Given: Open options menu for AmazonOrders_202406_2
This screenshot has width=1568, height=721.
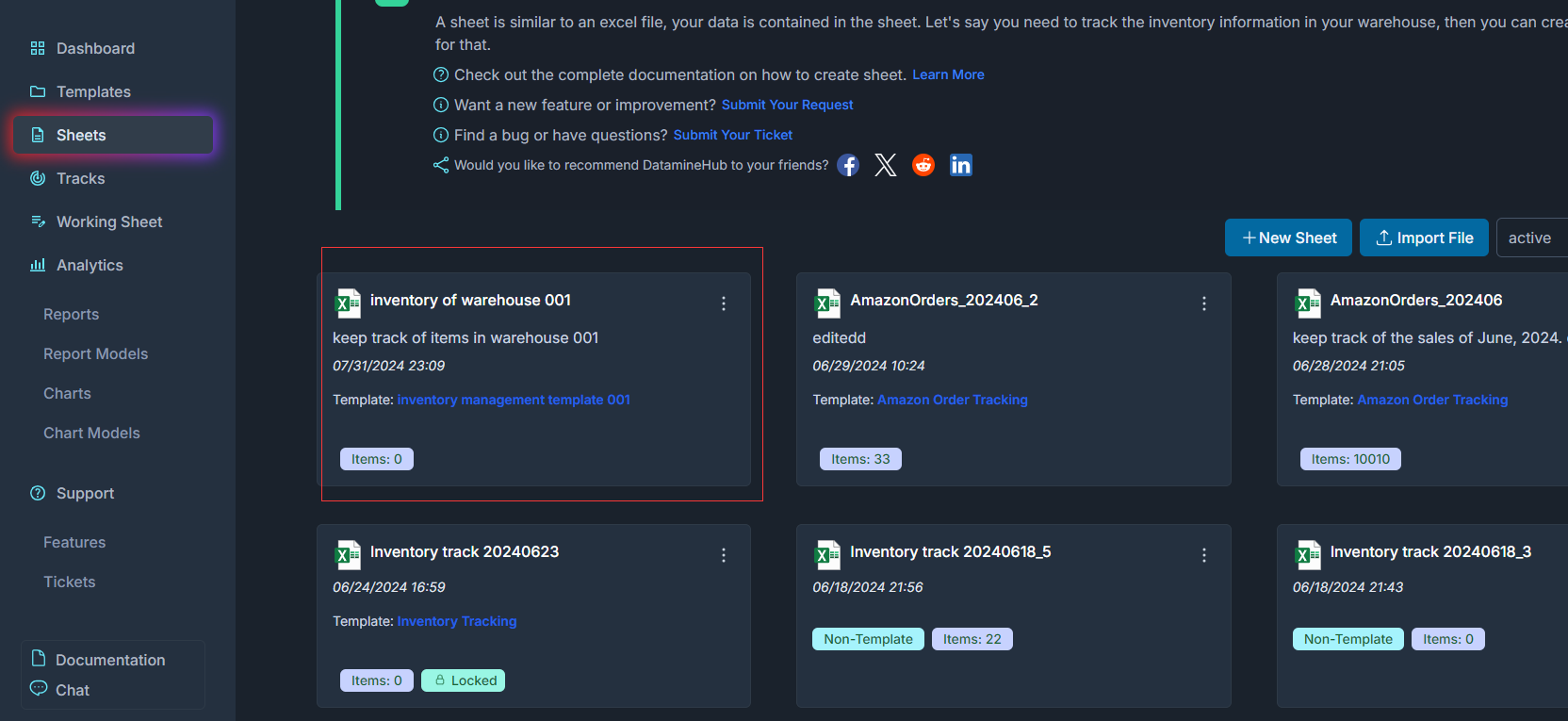Looking at the screenshot, I should tap(1204, 303).
